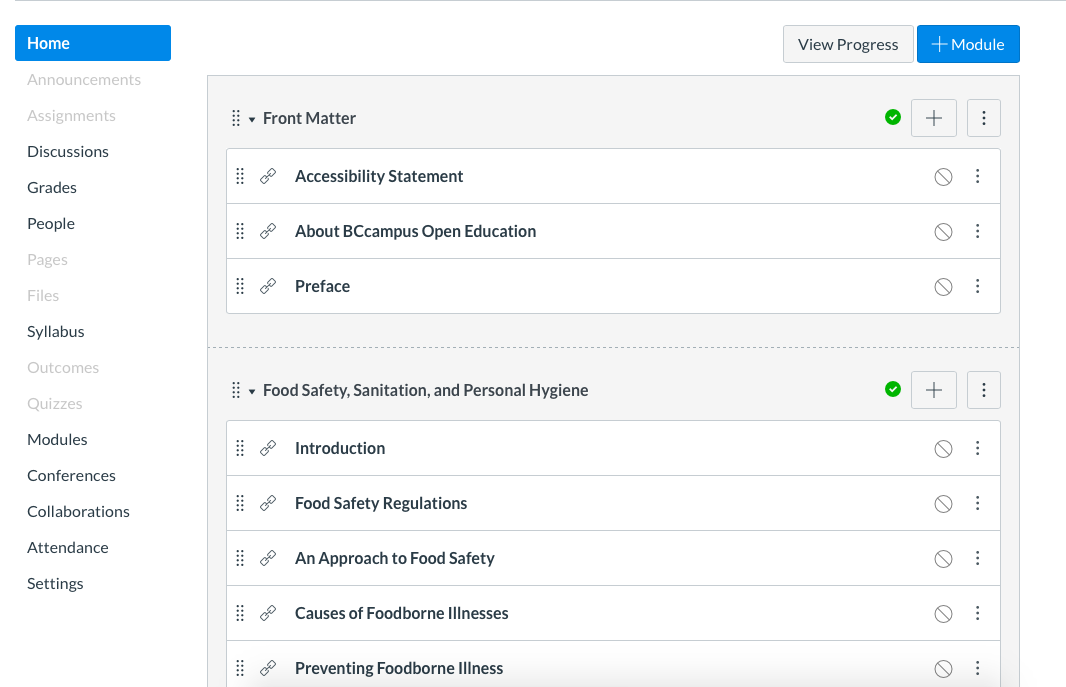Select Modules in the course navigation
Screen dimensions: 1066x687
tap(57, 439)
